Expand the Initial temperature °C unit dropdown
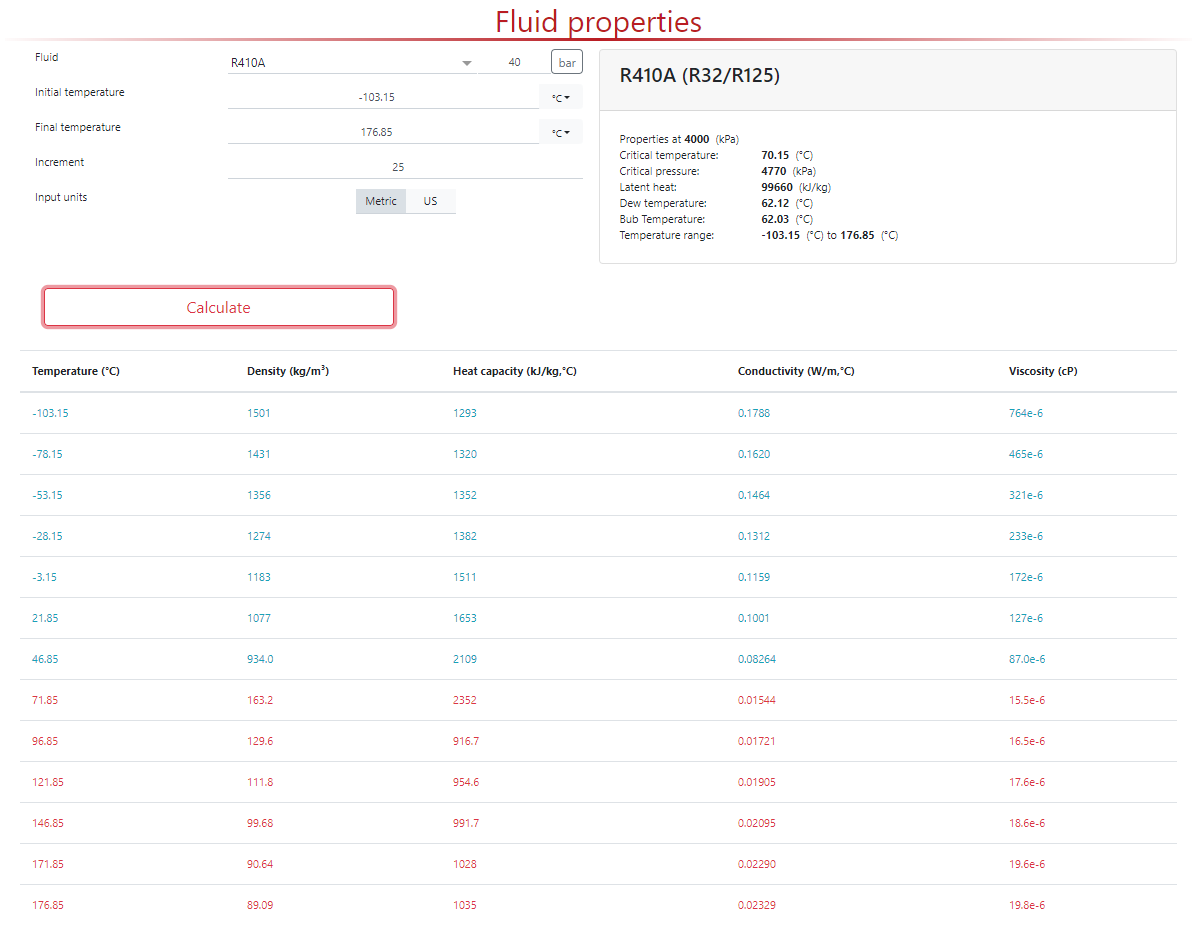Image resolution: width=1195 pixels, height=932 pixels. (x=560, y=98)
